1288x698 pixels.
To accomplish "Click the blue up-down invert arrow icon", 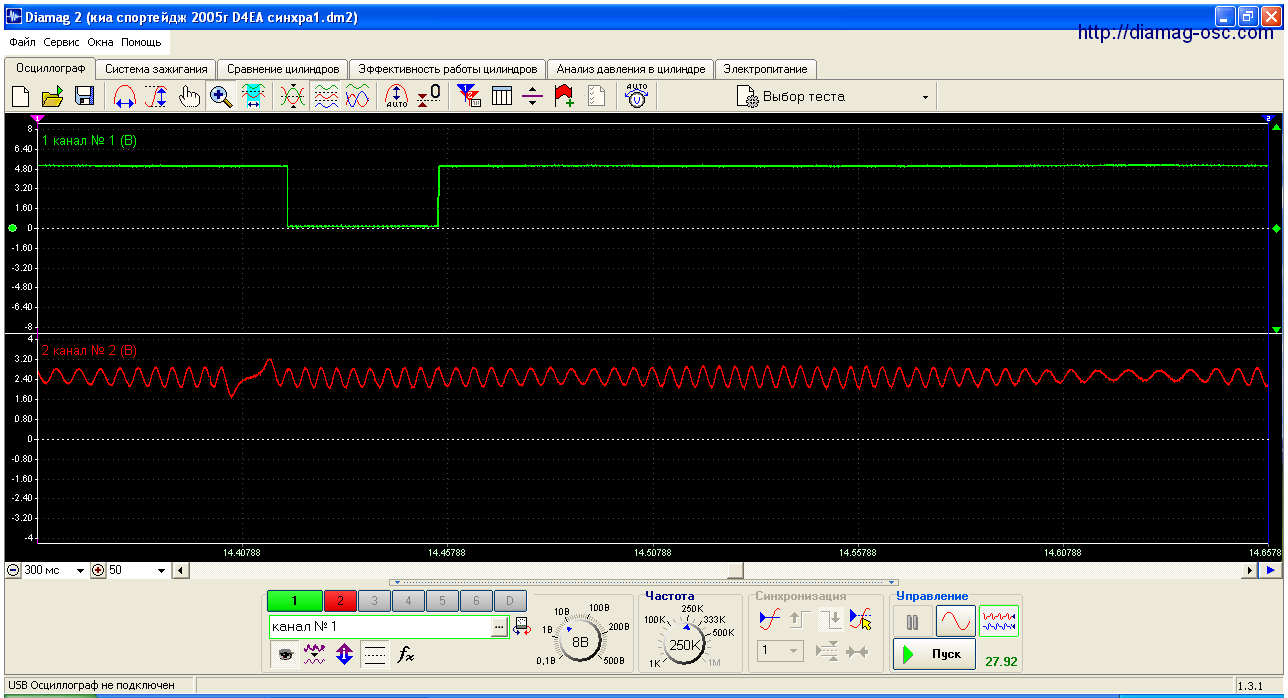I will pos(345,655).
